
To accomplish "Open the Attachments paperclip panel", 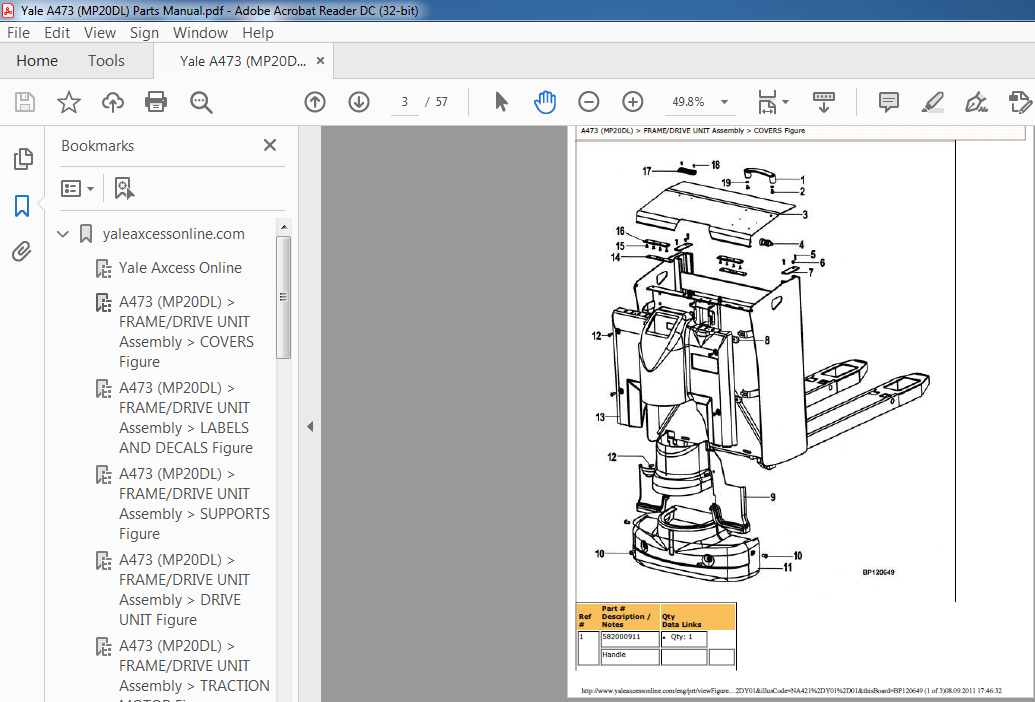I will click(x=22, y=251).
